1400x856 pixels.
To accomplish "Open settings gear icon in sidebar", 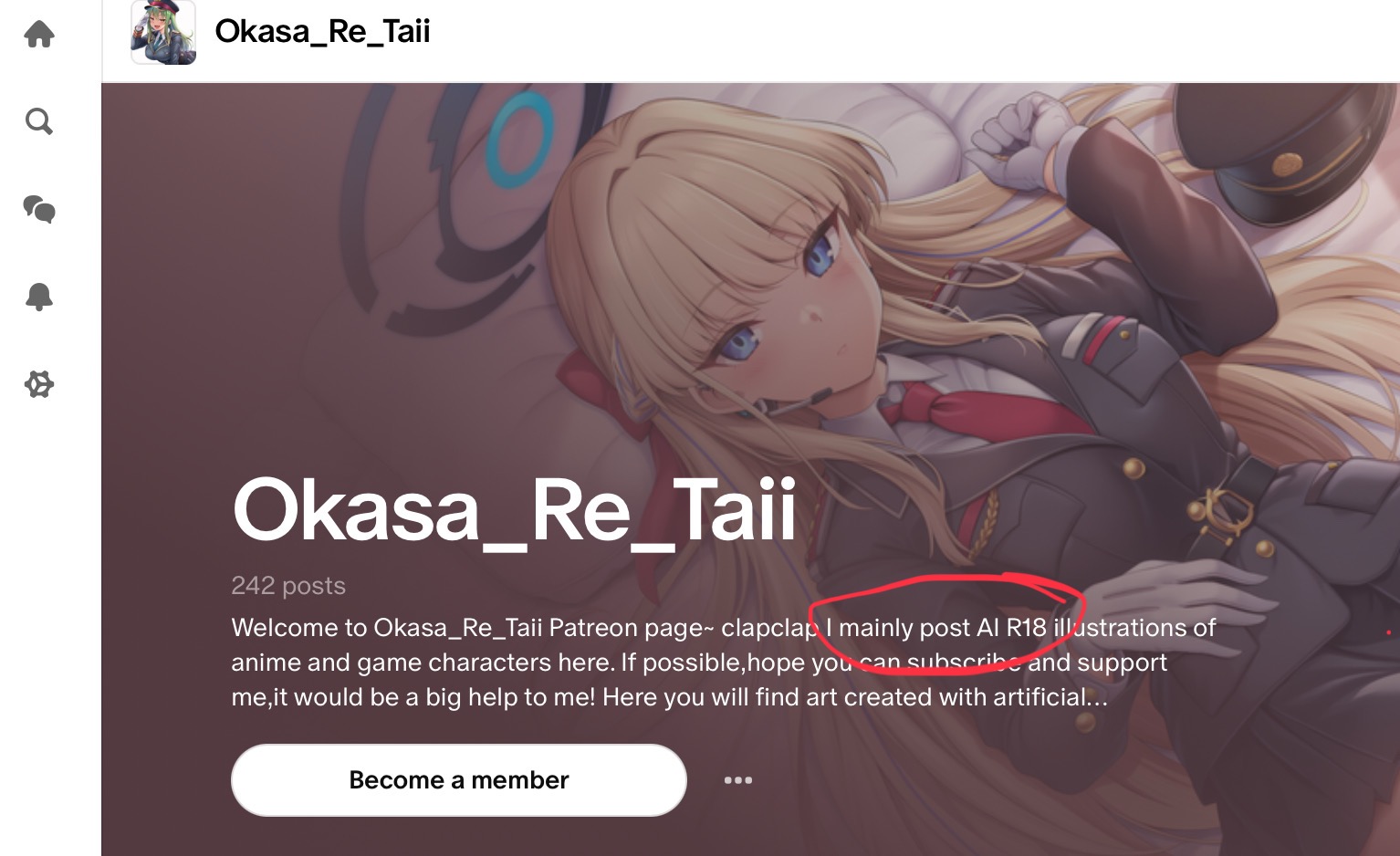I will (39, 384).
